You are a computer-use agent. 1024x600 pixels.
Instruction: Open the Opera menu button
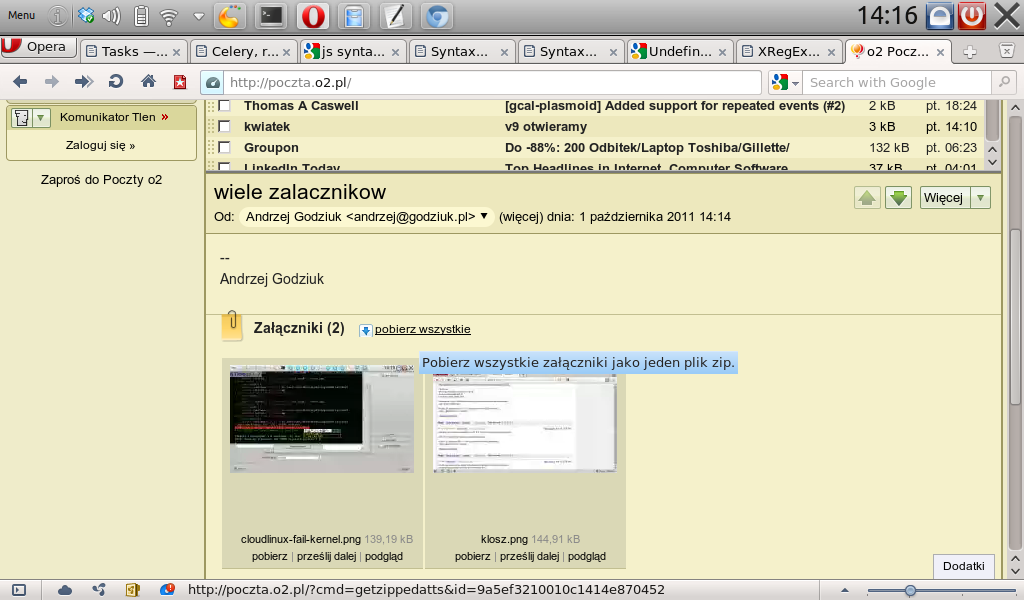tap(36, 47)
